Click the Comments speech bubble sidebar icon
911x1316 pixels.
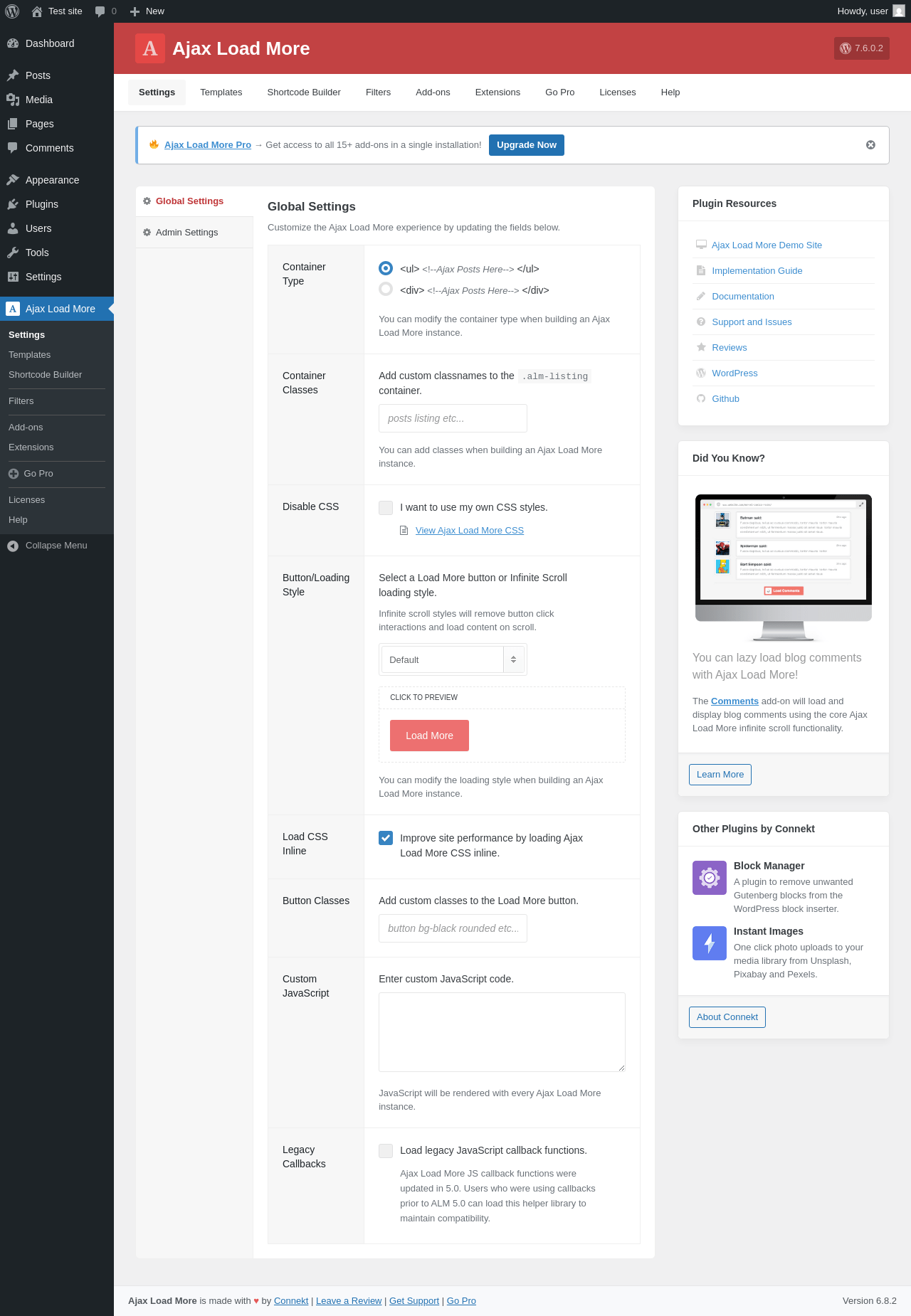(x=13, y=148)
